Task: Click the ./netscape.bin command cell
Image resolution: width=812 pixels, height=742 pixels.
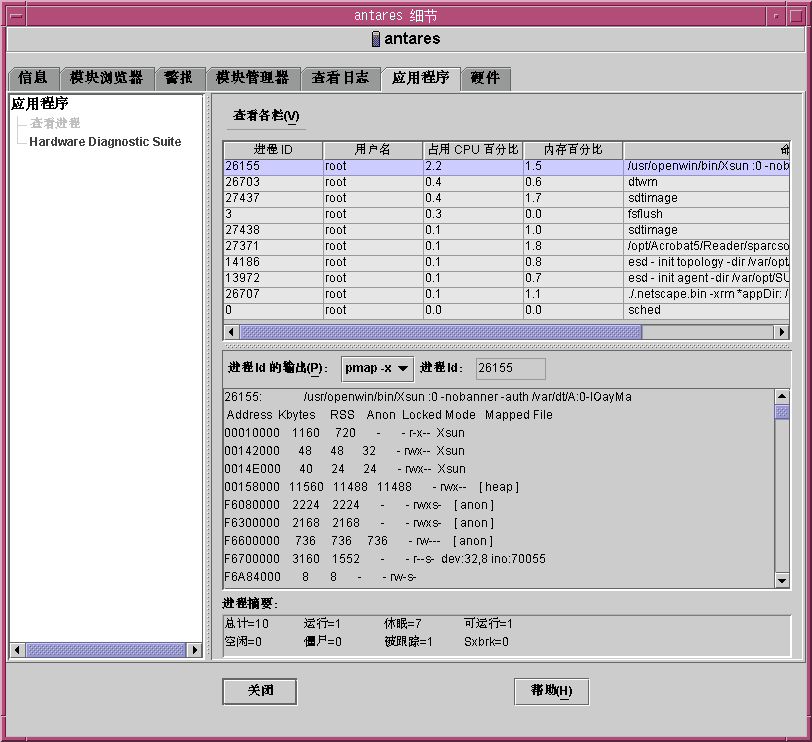Action: (x=707, y=295)
